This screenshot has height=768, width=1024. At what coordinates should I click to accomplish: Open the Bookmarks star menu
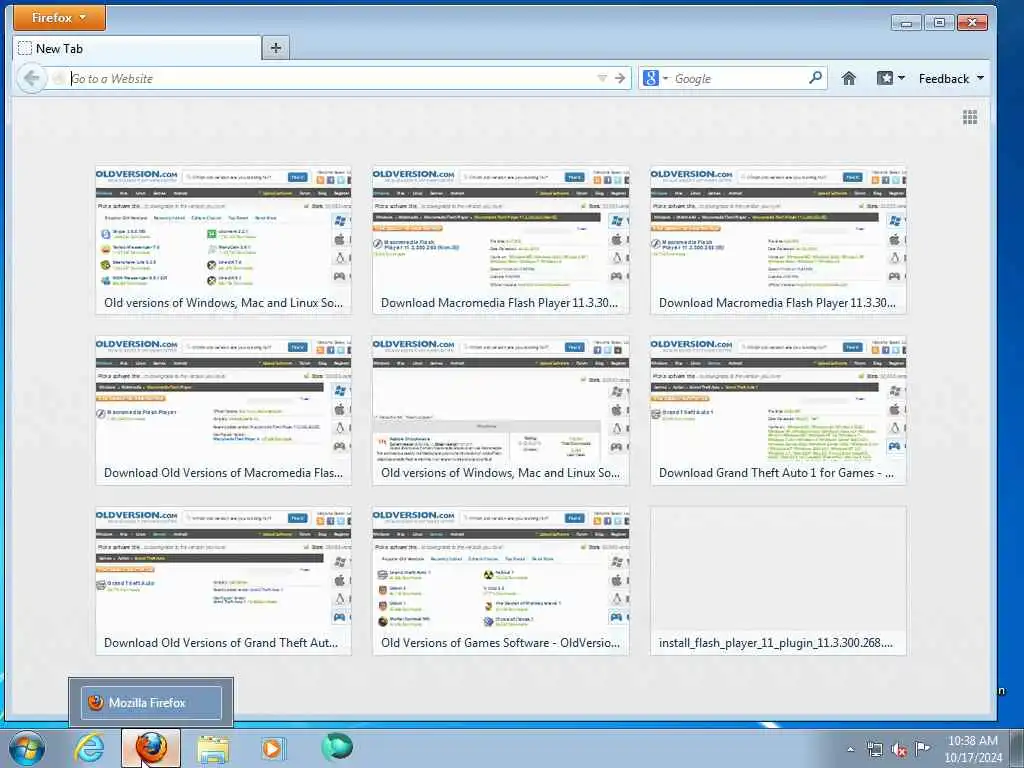[890, 78]
